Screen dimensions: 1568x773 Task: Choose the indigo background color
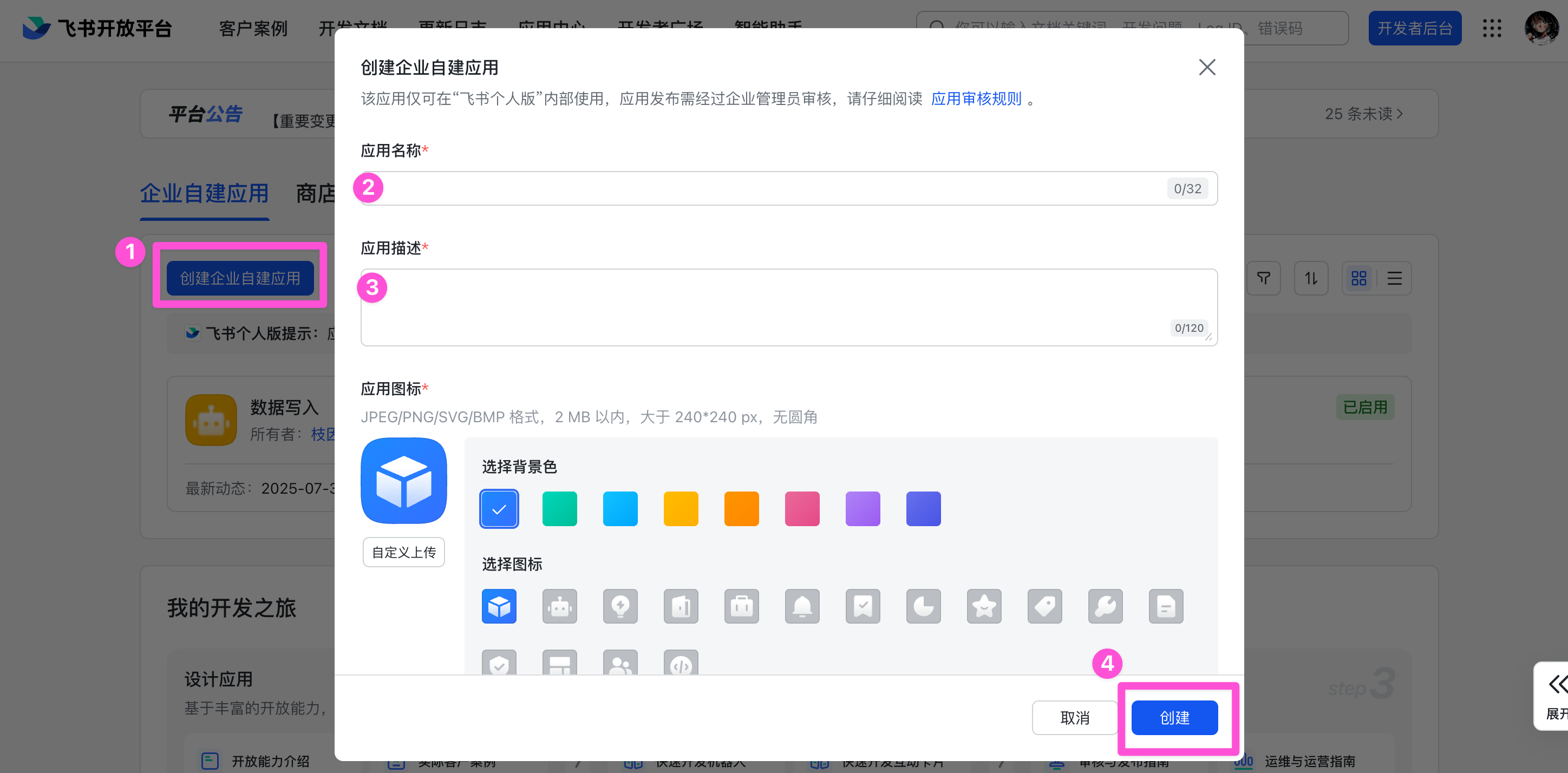[923, 508]
